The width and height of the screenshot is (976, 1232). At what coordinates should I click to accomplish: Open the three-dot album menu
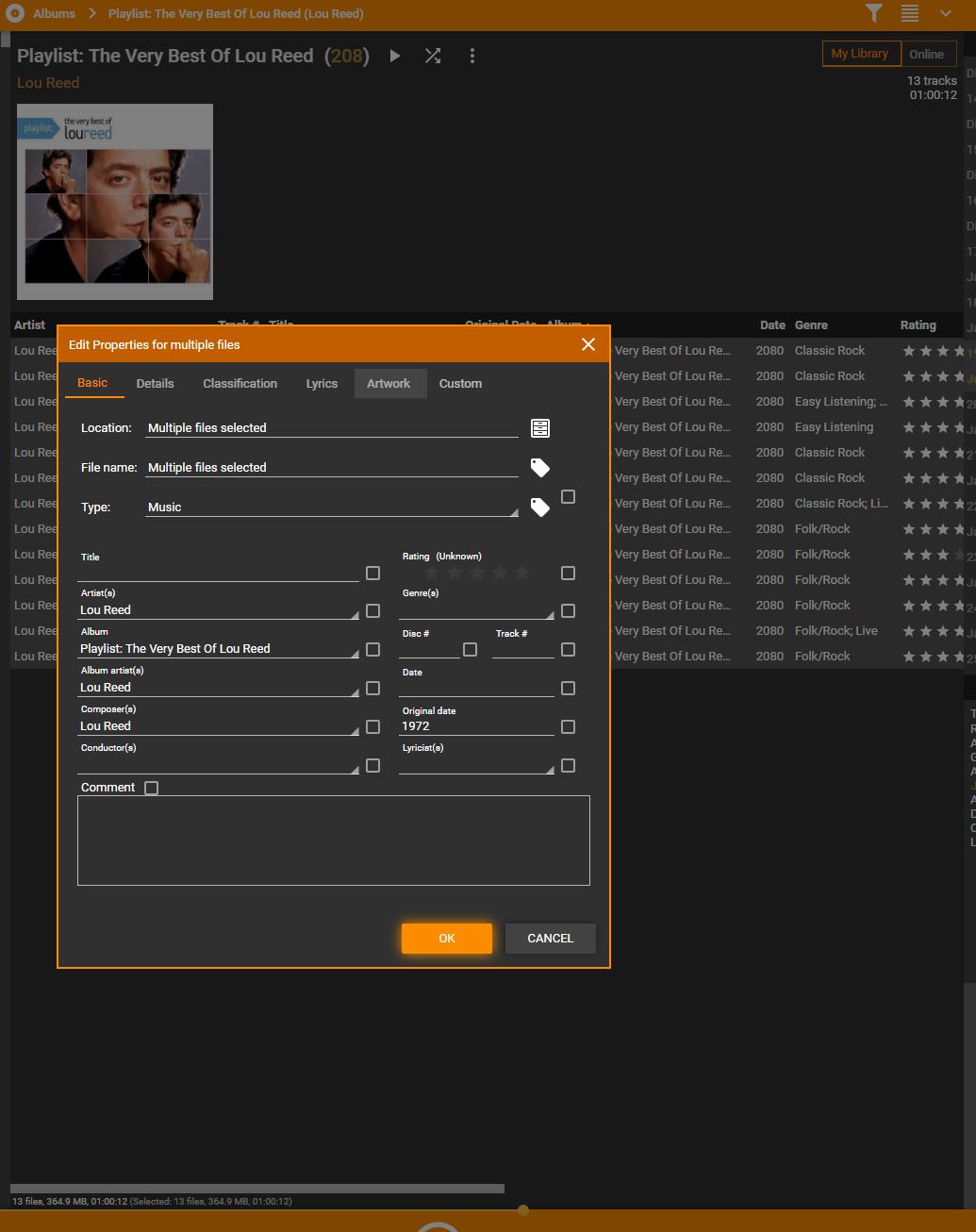(x=472, y=57)
